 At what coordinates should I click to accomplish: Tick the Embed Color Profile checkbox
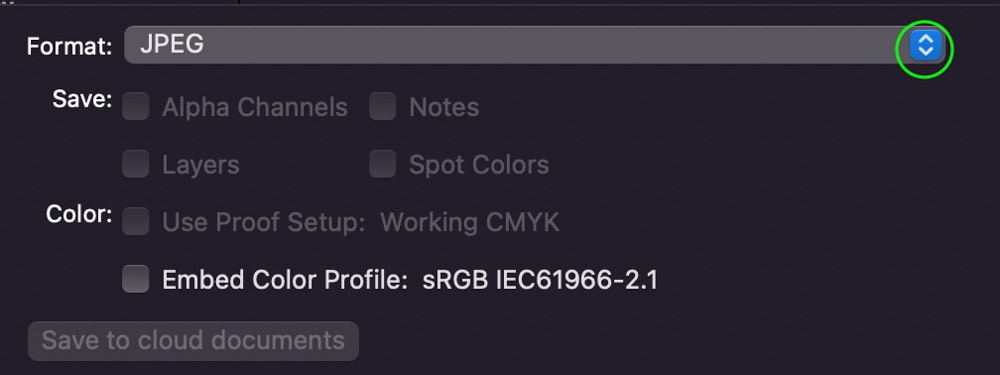tap(136, 279)
